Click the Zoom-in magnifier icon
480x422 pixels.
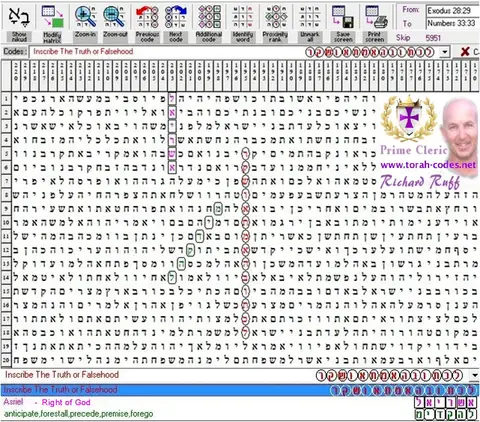click(x=86, y=16)
